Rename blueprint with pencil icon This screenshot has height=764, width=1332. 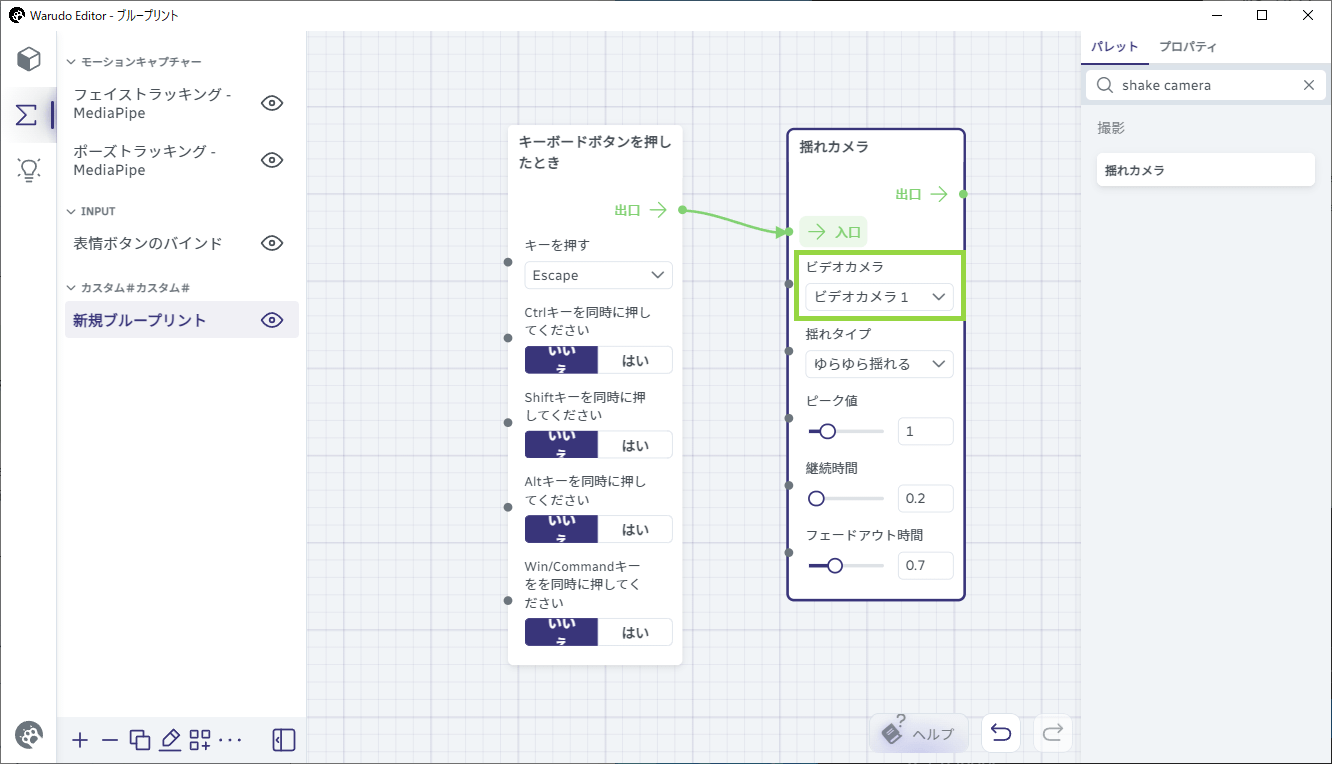(170, 740)
